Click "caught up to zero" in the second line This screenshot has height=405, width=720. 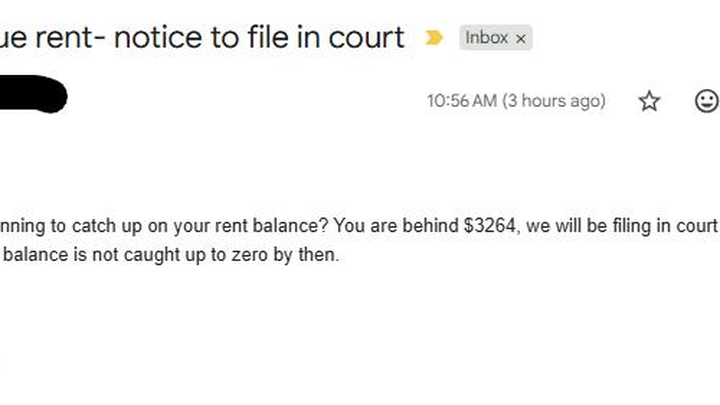coord(209,255)
